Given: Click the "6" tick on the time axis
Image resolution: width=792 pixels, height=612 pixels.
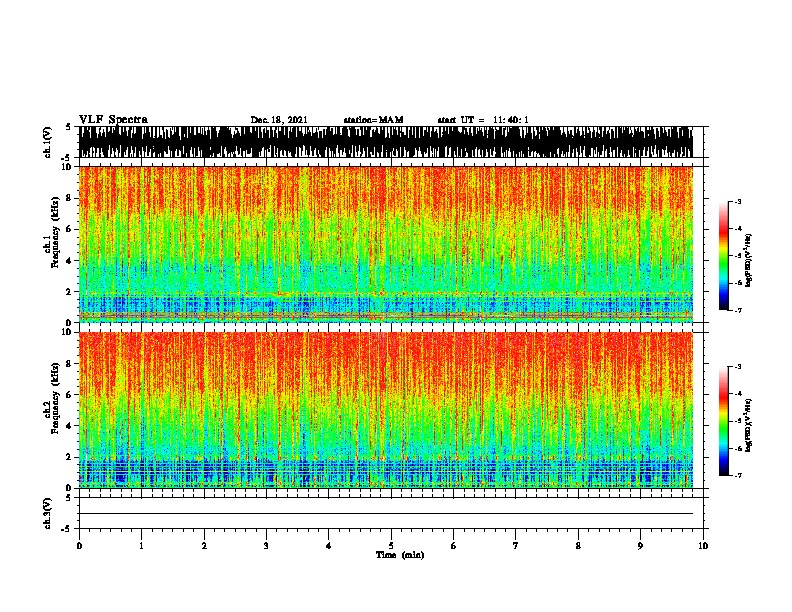Looking at the screenshot, I should (x=454, y=546).
